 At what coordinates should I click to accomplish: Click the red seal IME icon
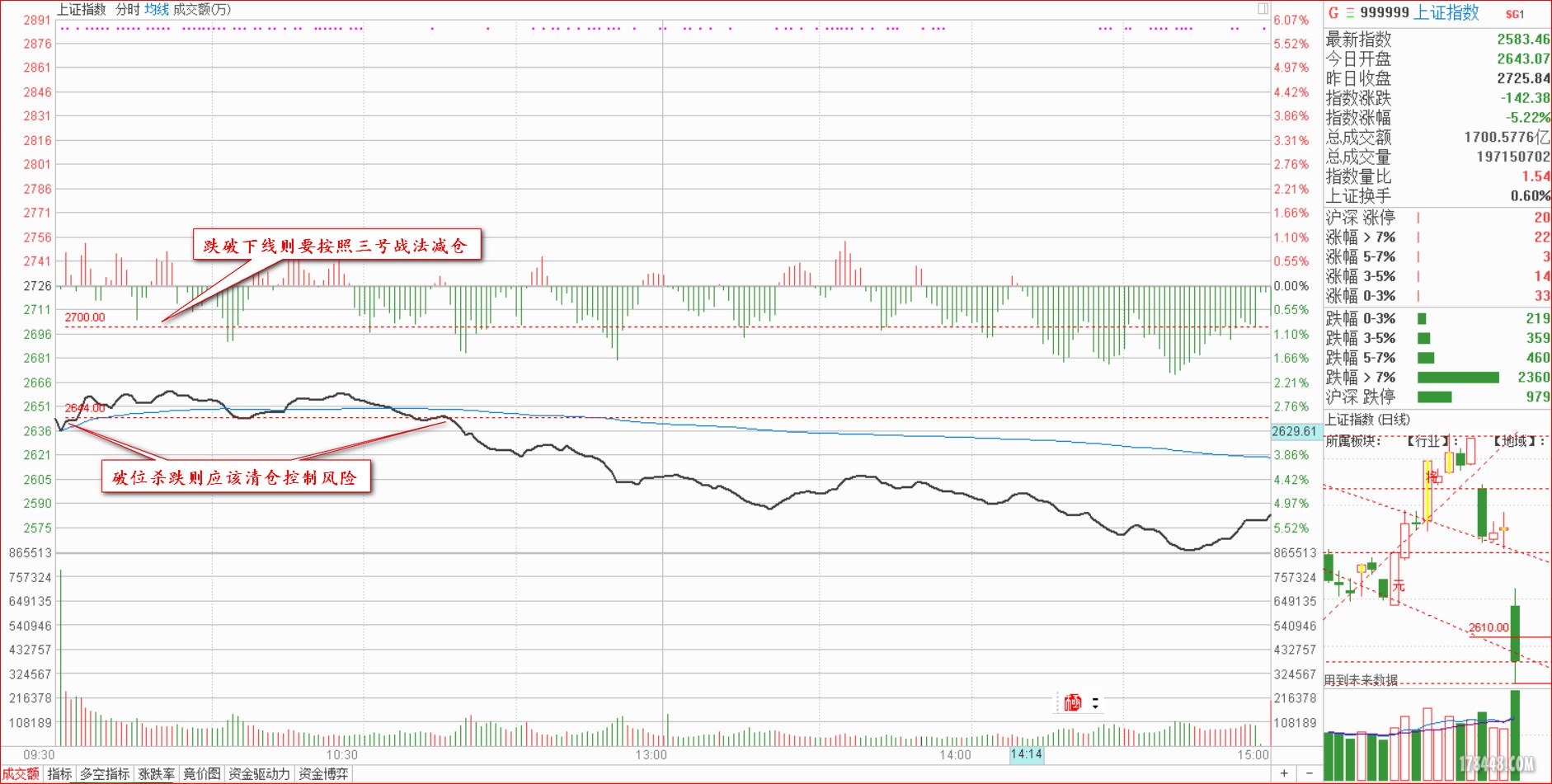(x=1072, y=702)
